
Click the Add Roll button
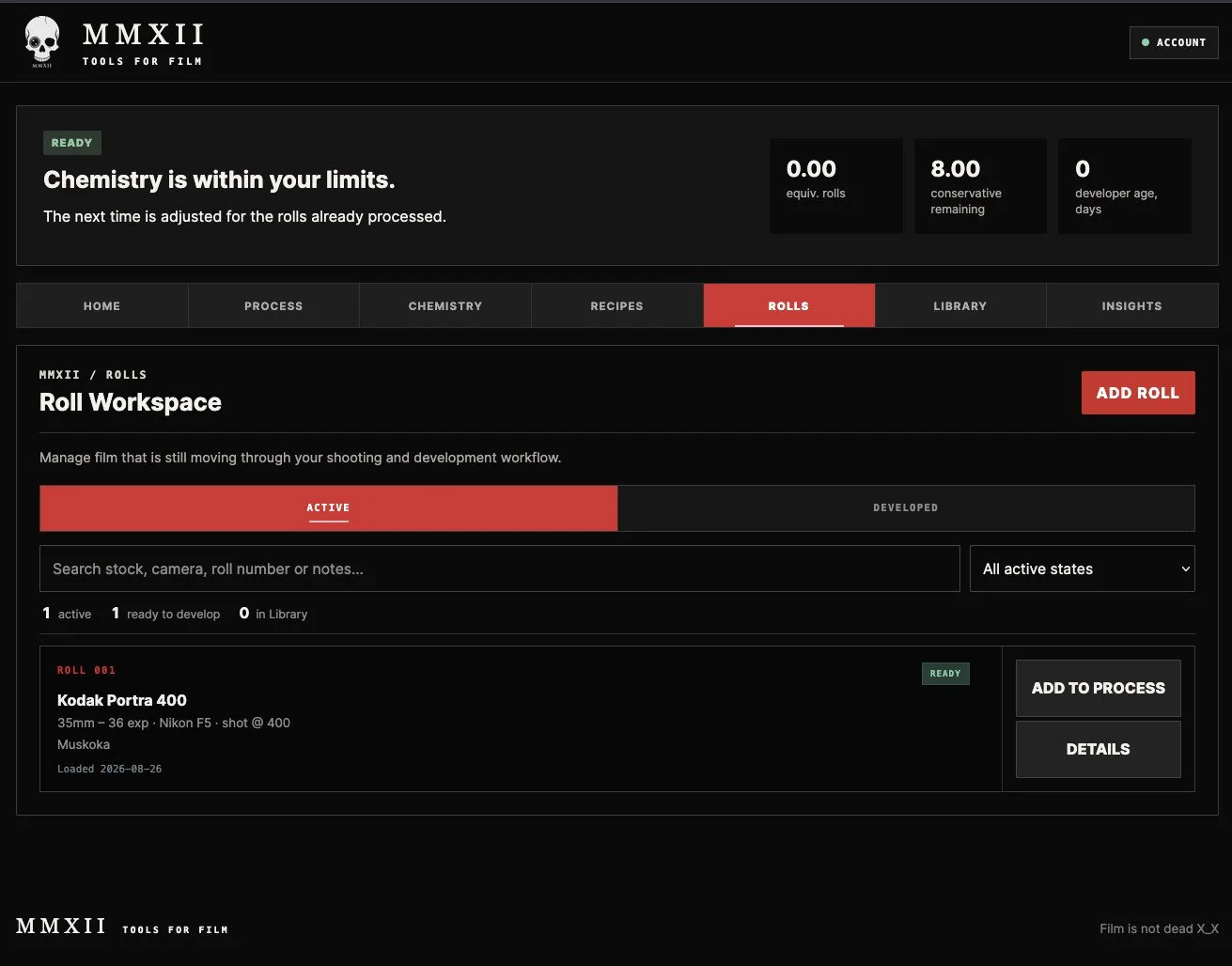click(1138, 393)
